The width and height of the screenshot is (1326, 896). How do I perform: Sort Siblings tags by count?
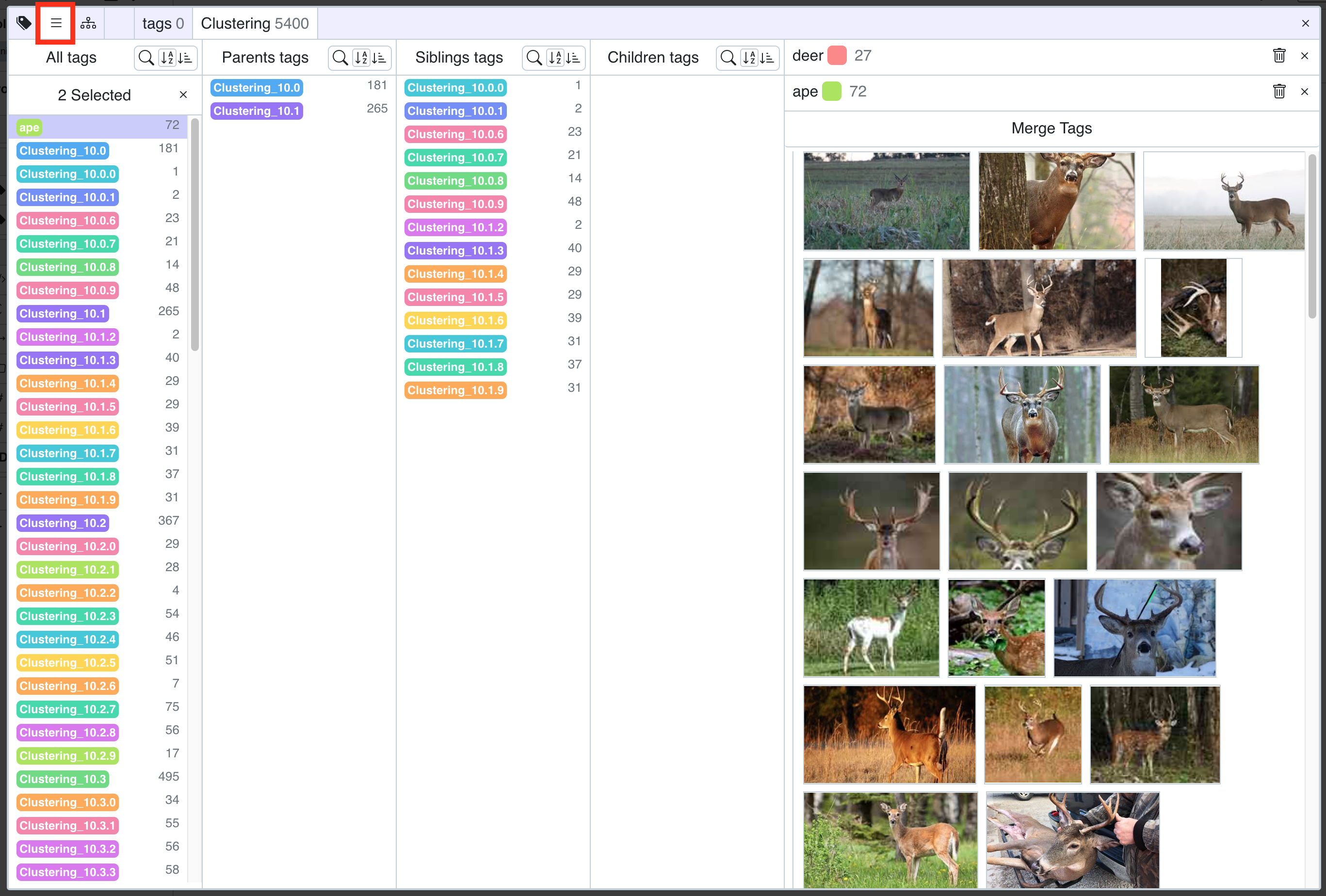[573, 58]
